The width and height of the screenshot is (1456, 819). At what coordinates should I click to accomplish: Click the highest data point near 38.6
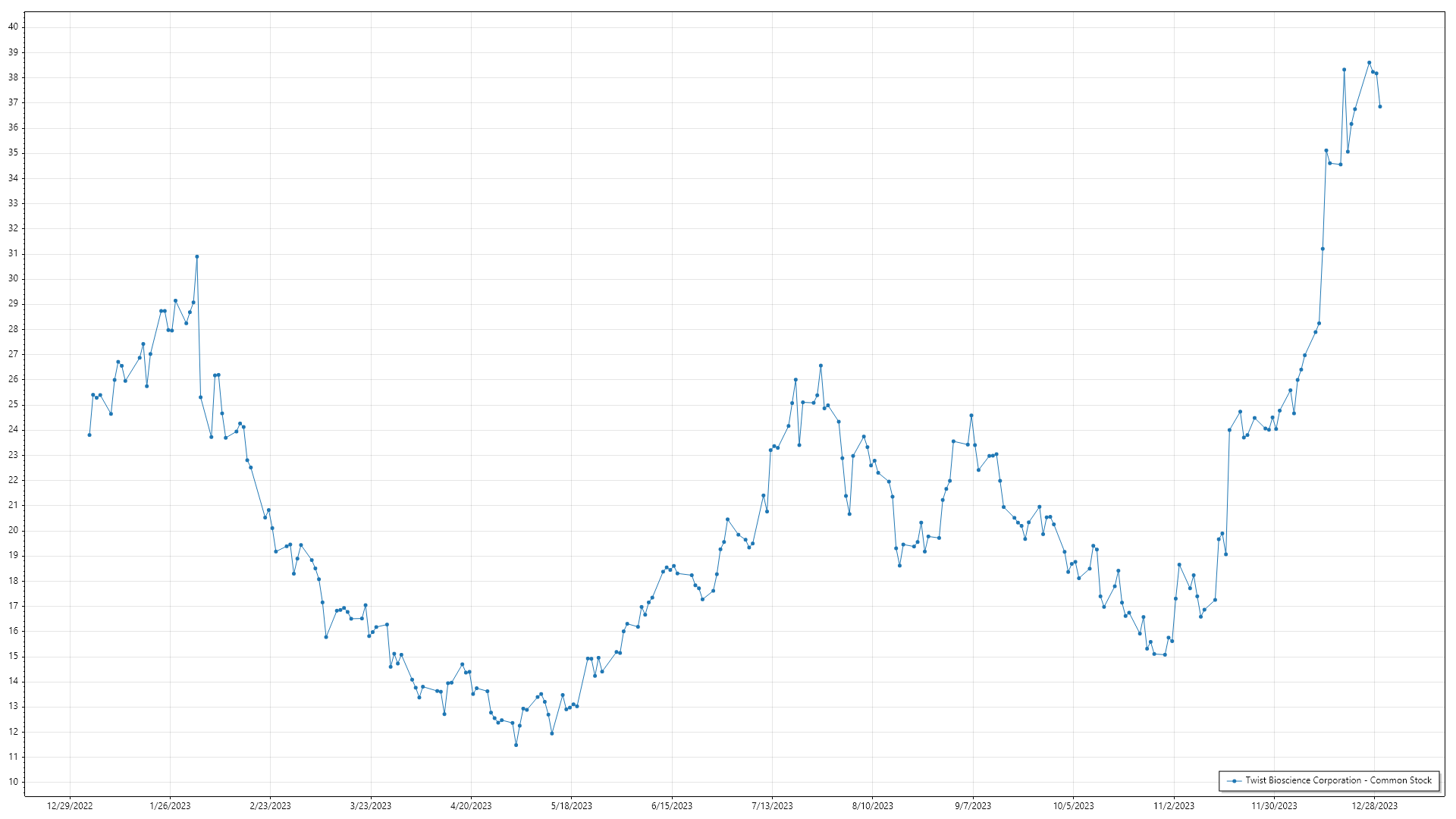pos(1369,63)
